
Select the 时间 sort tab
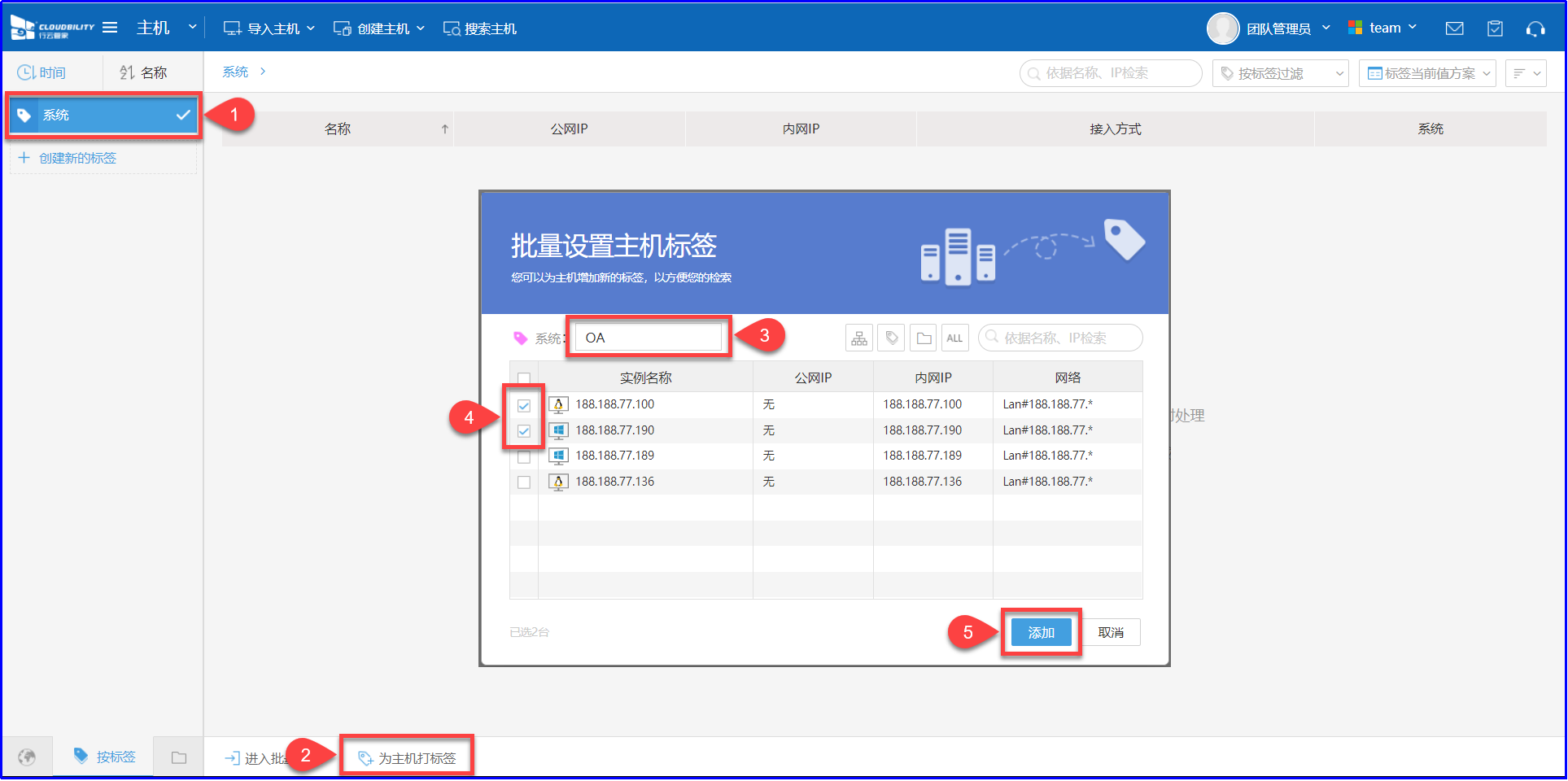(x=42, y=72)
